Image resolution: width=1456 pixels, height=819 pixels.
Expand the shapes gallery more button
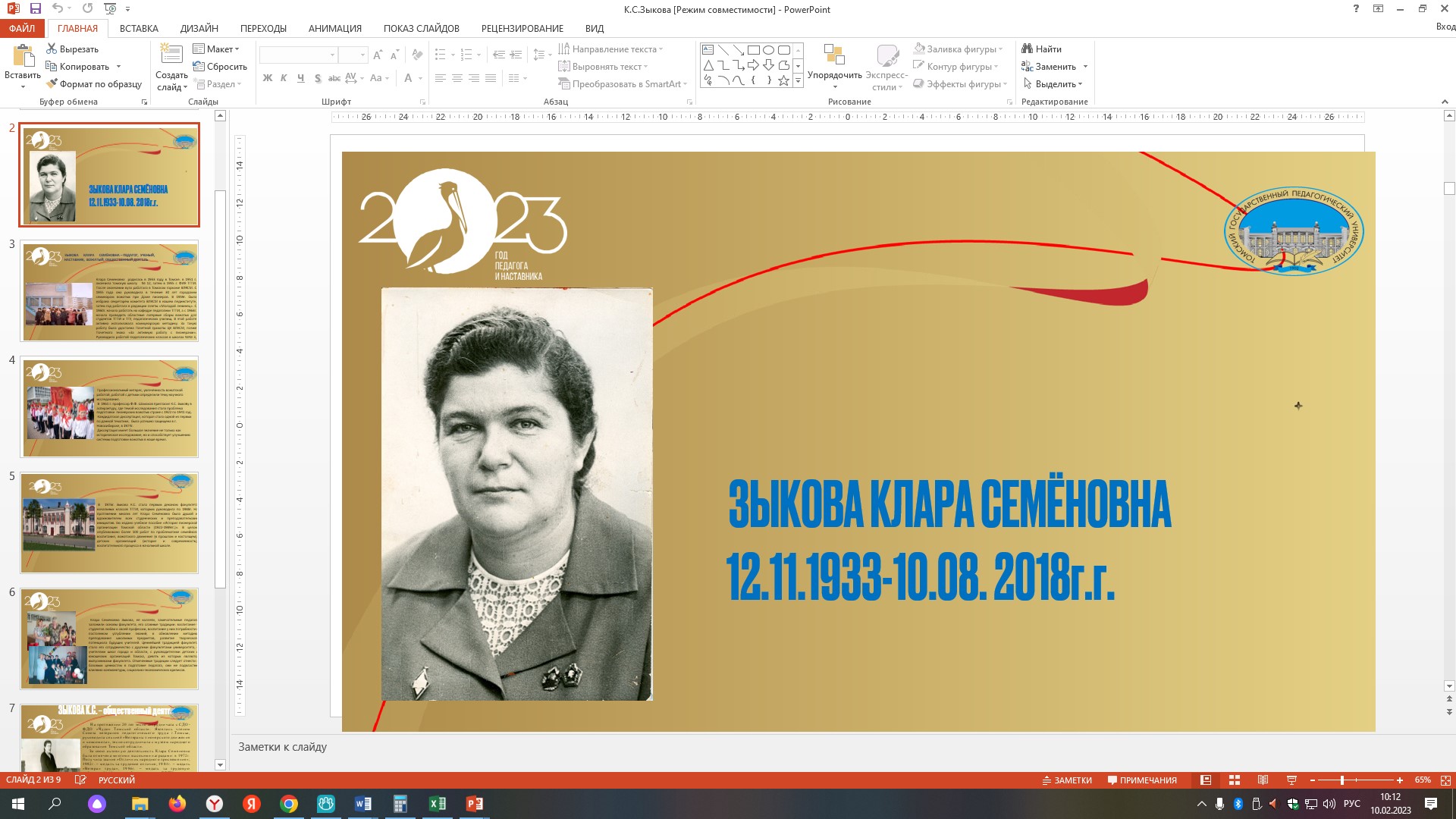pos(798,81)
